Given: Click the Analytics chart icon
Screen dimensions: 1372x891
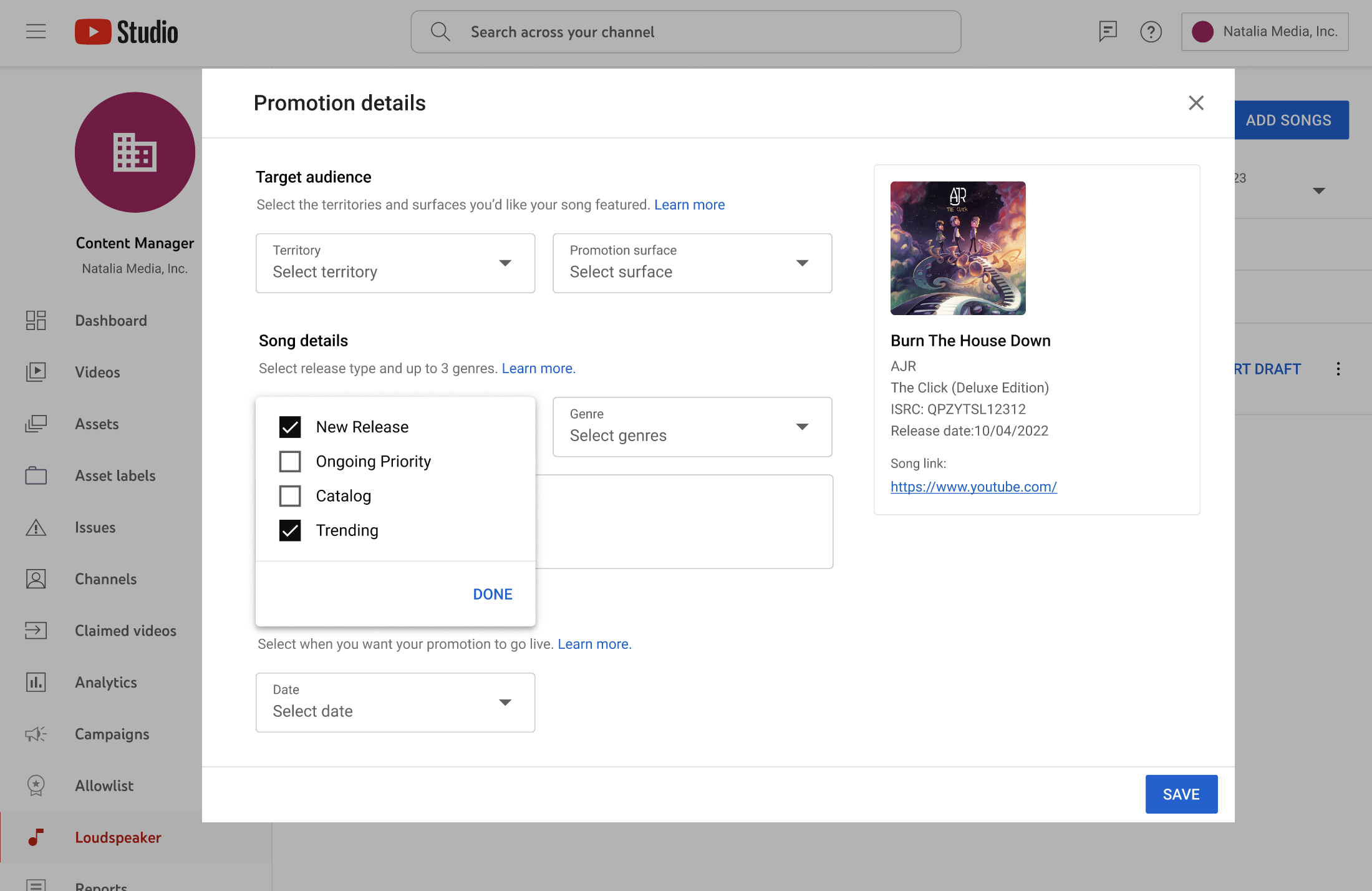Looking at the screenshot, I should (36, 682).
